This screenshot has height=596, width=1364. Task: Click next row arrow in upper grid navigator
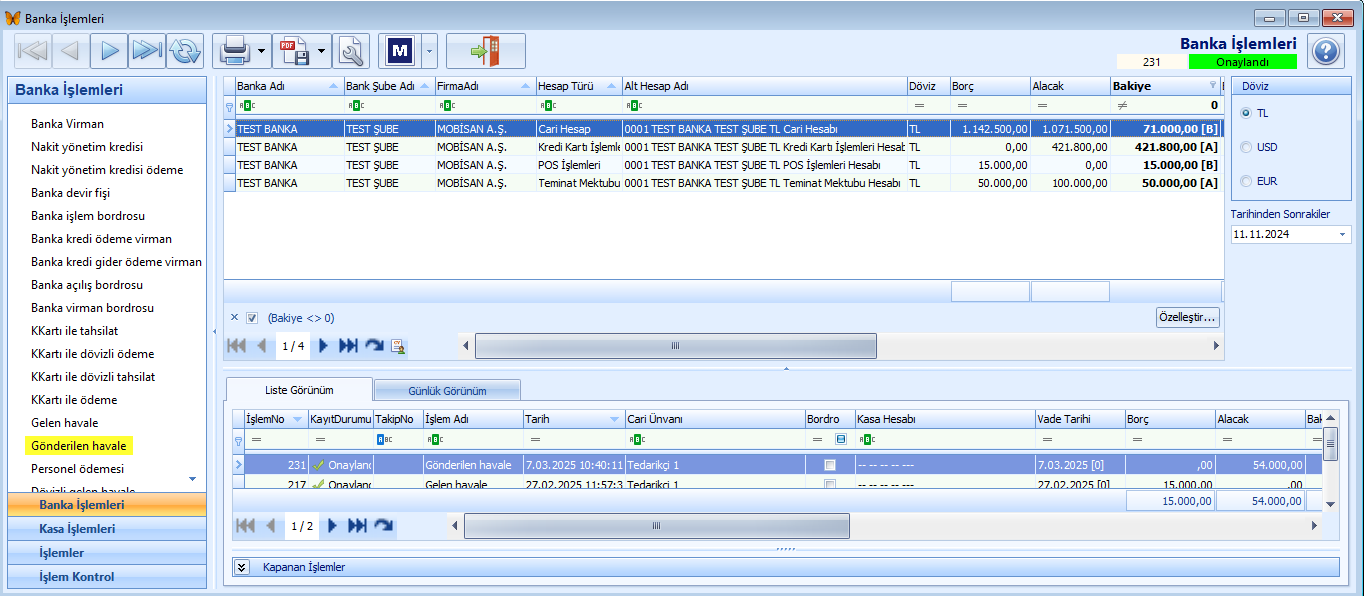click(322, 345)
